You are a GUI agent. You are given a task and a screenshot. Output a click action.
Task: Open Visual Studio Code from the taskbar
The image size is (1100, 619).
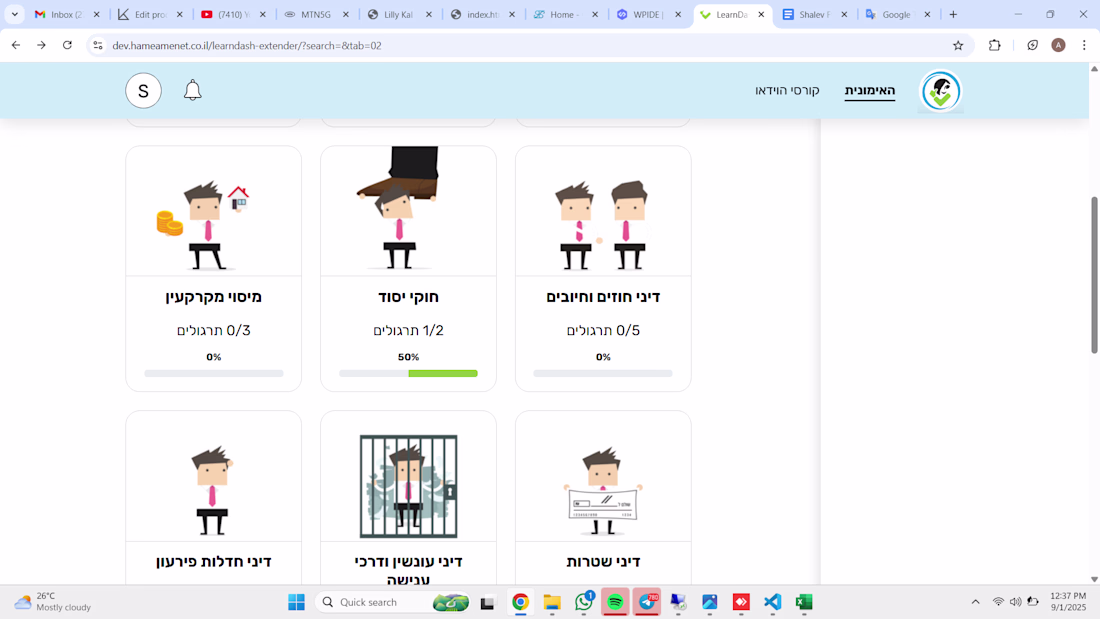point(772,602)
